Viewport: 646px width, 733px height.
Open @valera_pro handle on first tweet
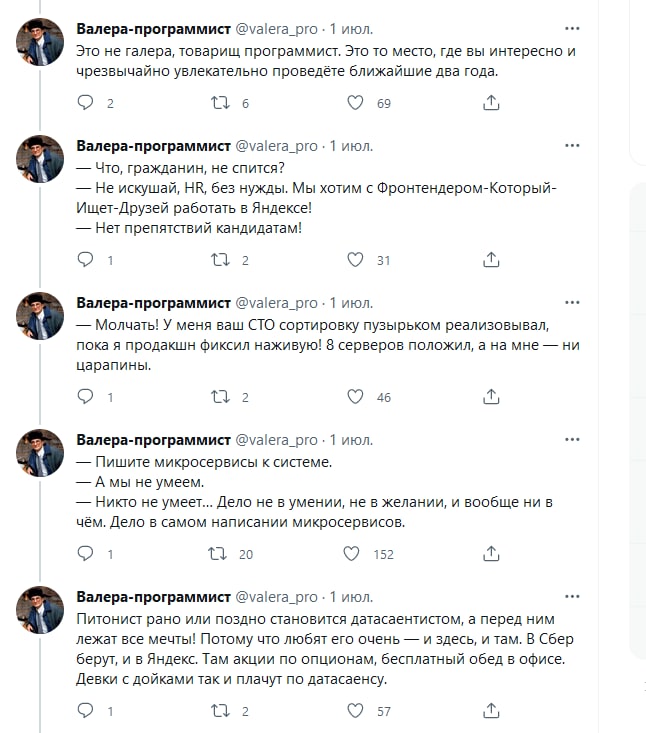[276, 29]
